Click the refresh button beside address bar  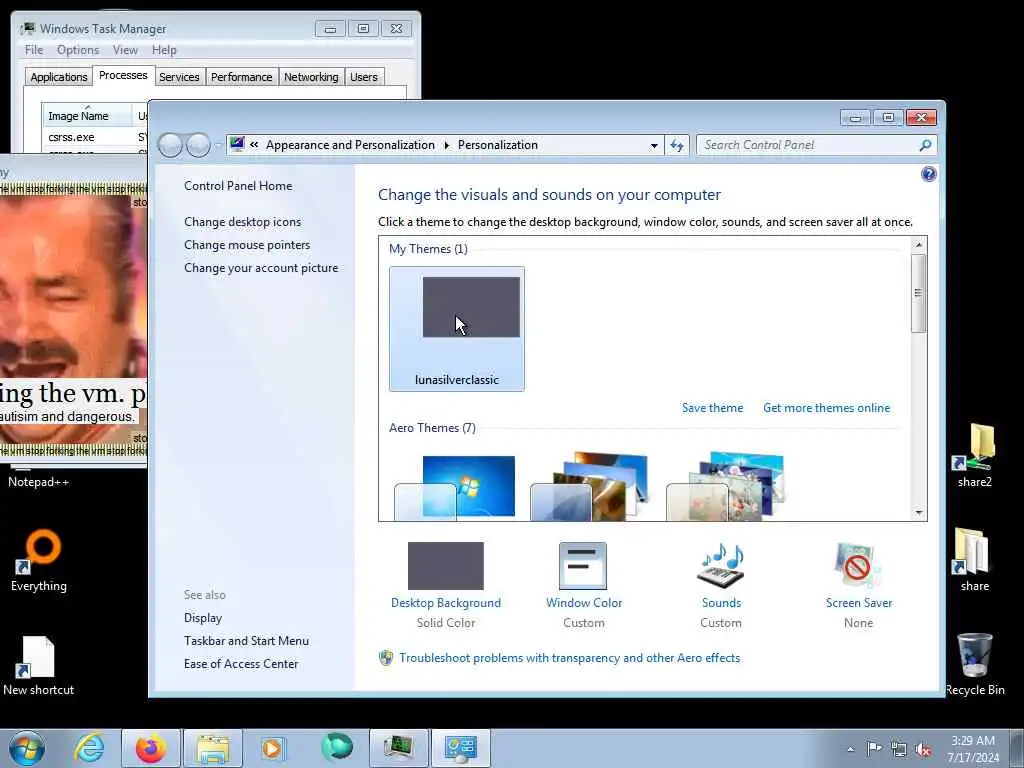[x=677, y=145]
